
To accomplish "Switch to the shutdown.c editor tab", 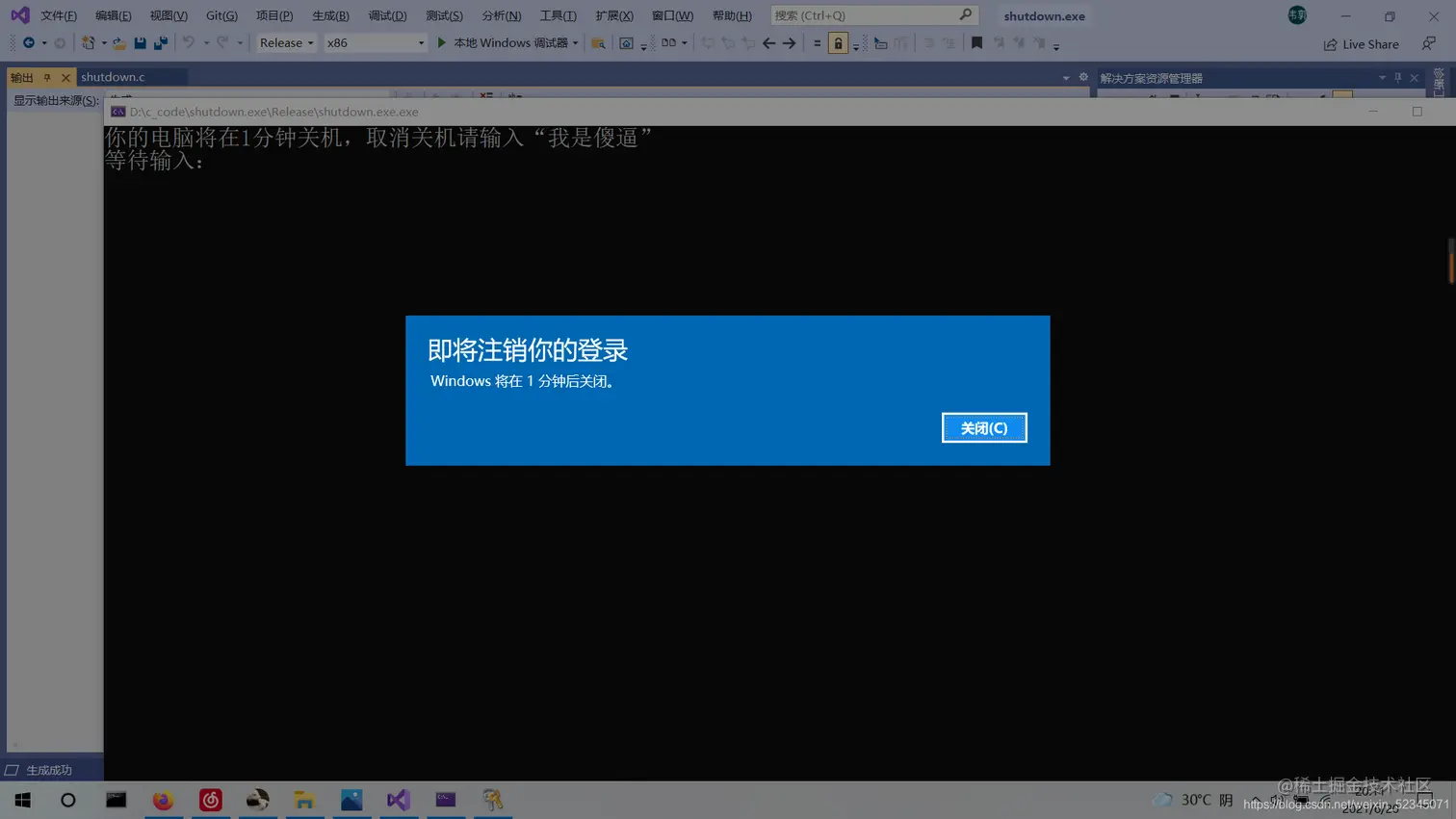I will point(114,77).
